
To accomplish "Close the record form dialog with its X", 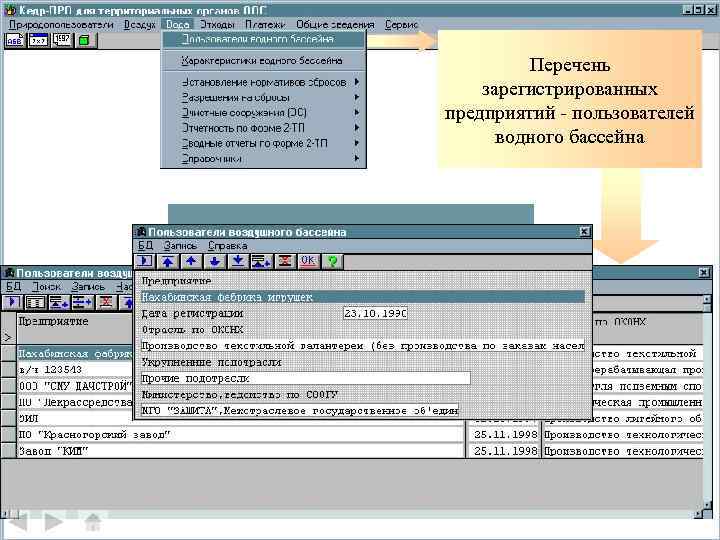I will coord(584,231).
